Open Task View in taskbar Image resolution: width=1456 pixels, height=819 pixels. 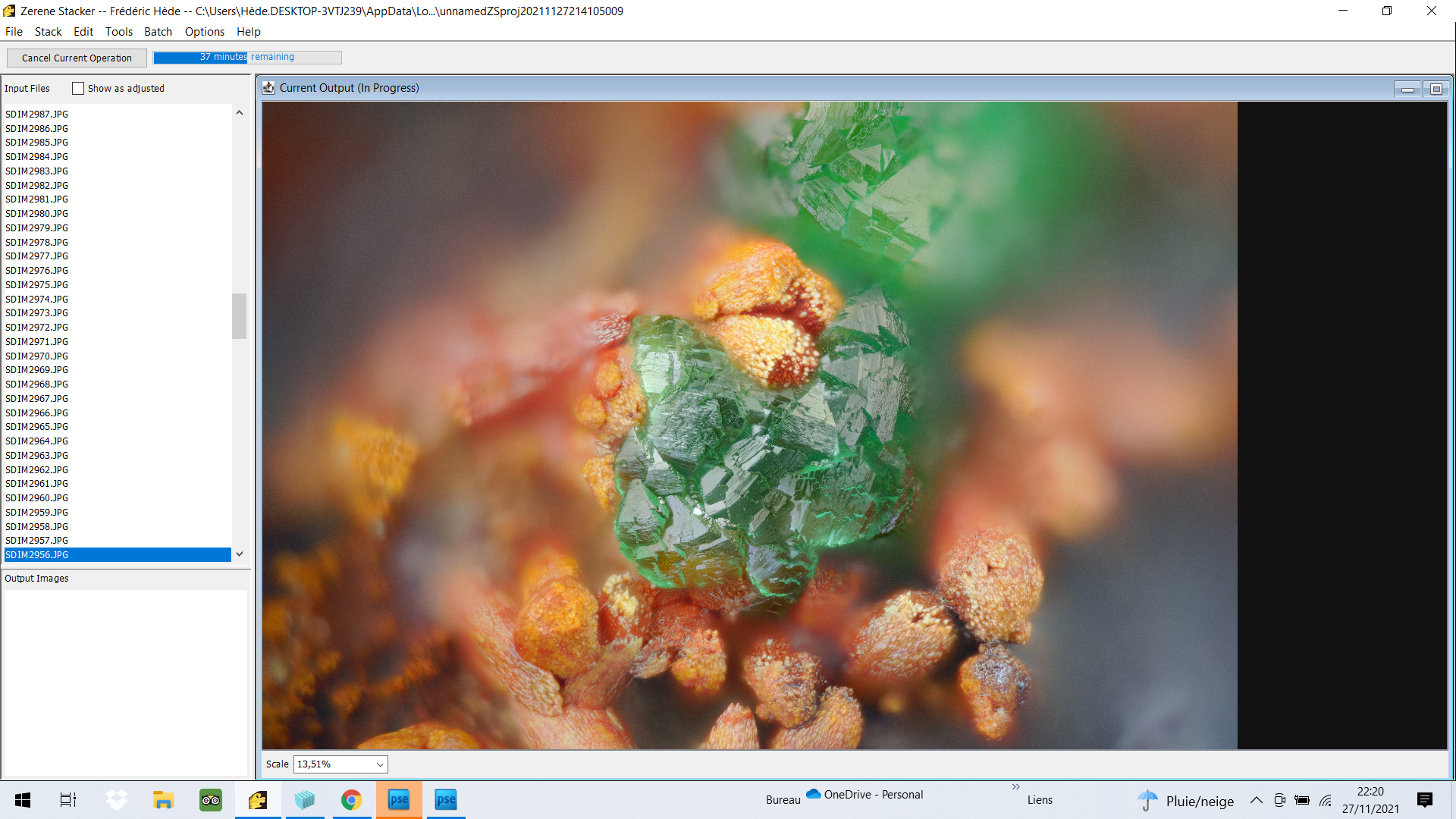point(68,800)
